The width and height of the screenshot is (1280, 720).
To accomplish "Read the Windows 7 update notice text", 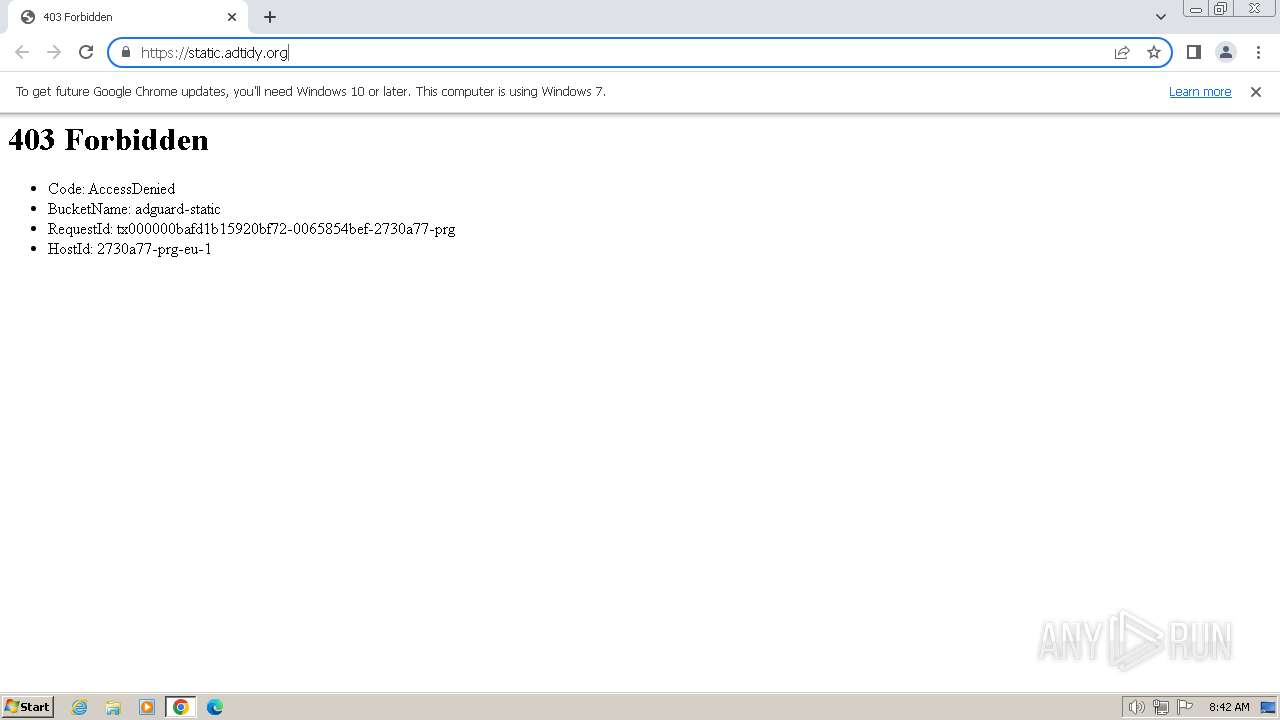I will pos(311,91).
